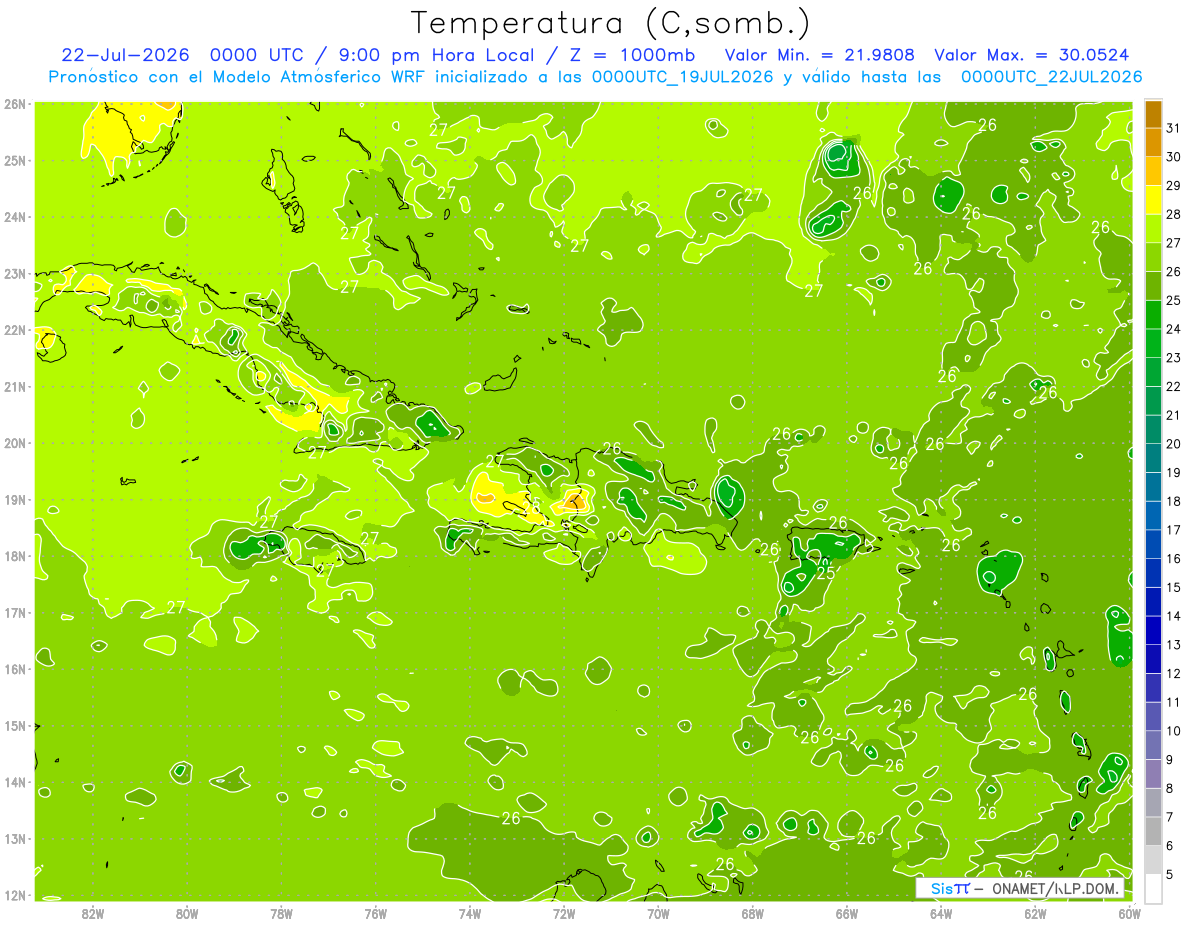Viewport: 1200px width, 927px height.
Task: Click the orange legend swatch between 30 and 31
Action: pyautogui.click(x=1153, y=142)
